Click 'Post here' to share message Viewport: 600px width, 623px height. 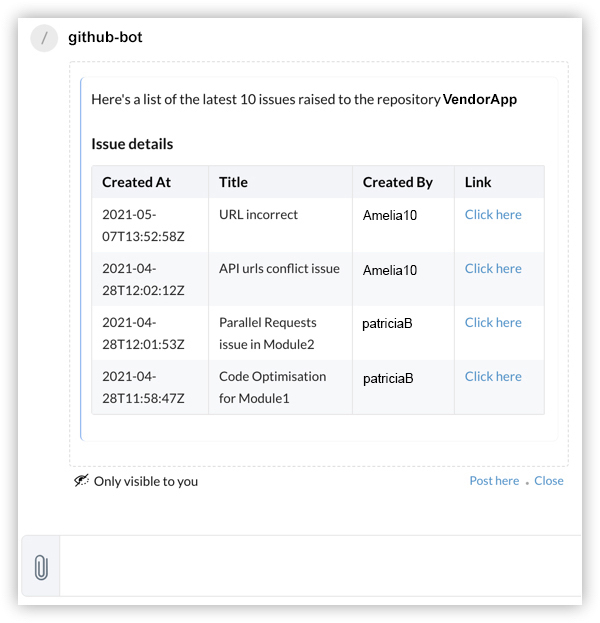(x=494, y=481)
